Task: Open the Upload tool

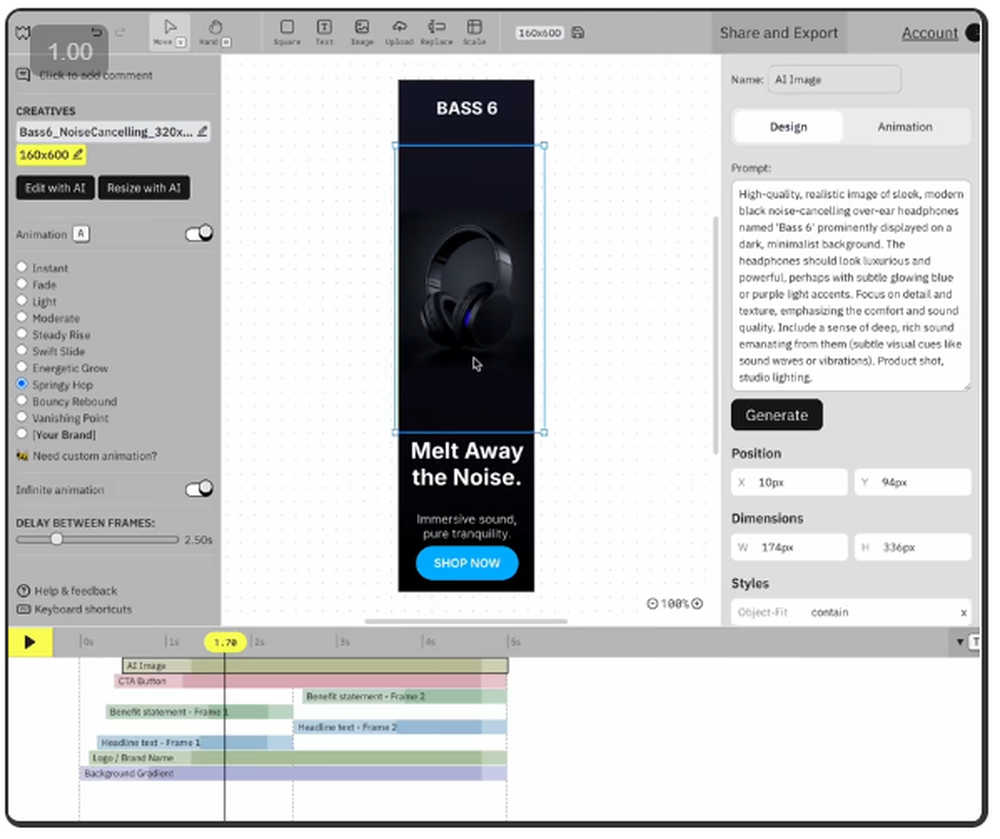Action: 400,31
